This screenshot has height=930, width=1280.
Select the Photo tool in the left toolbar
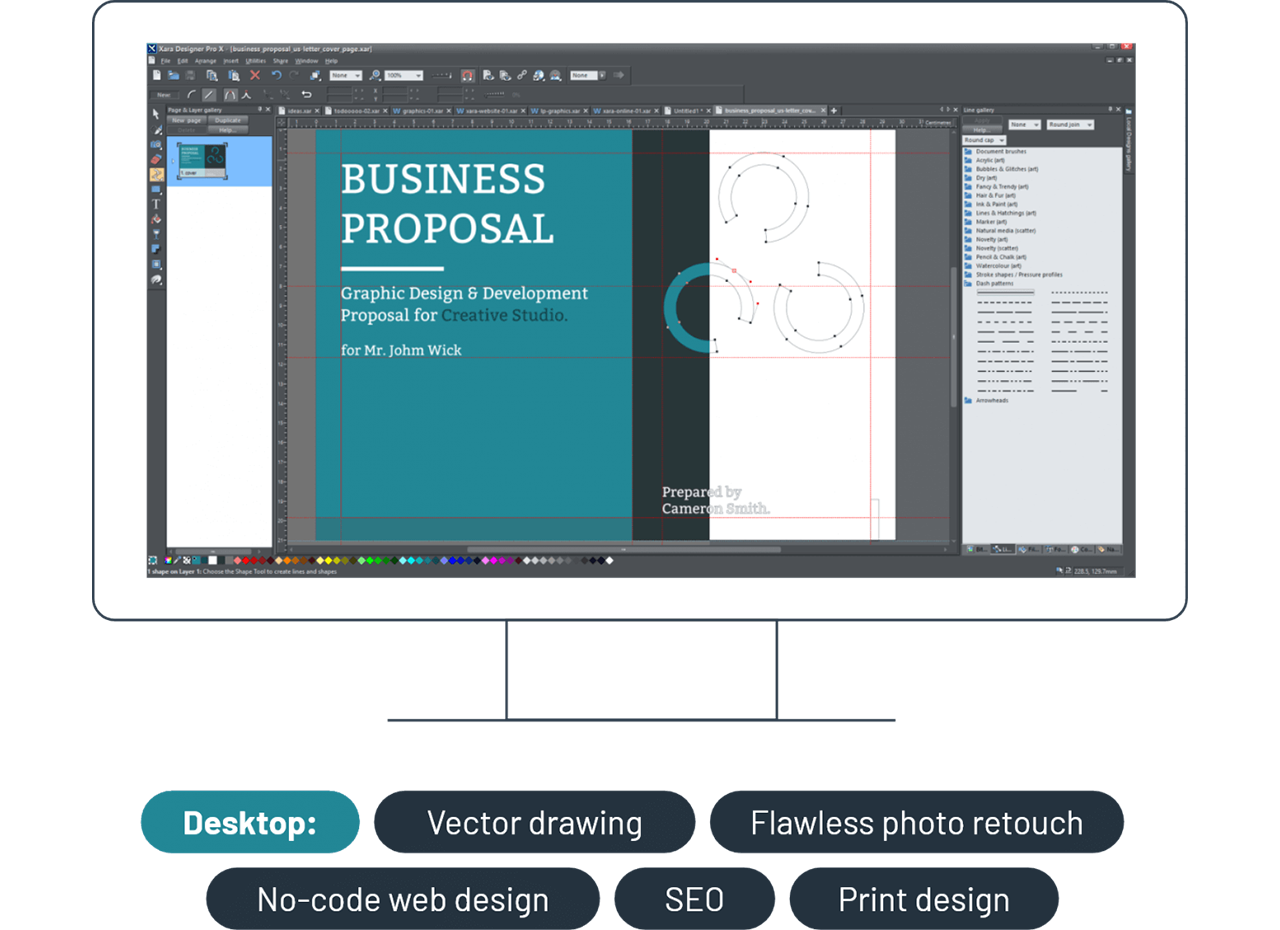[x=156, y=144]
